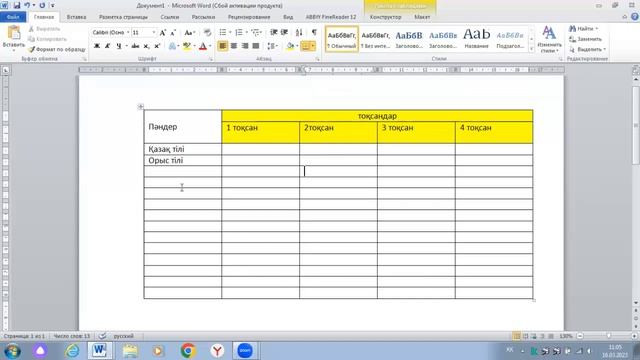Image resolution: width=640 pixels, height=360 pixels.
Task: Select align right paragraph button
Action: tap(244, 46)
